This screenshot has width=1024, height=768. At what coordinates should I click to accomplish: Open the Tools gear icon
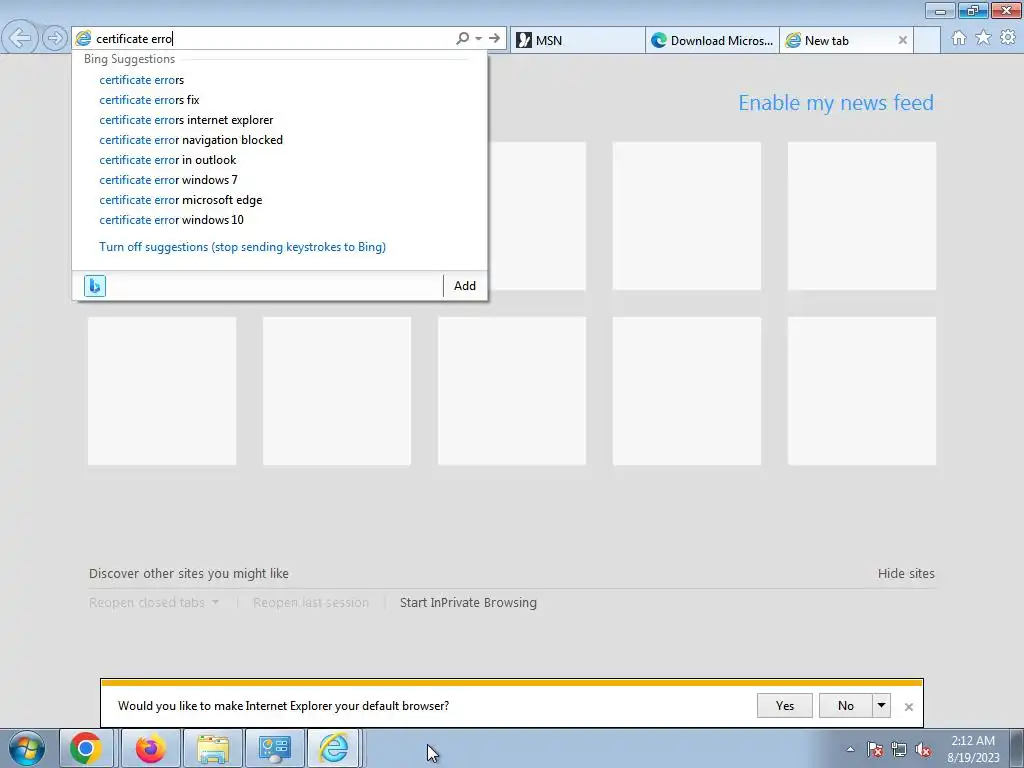click(x=1008, y=38)
